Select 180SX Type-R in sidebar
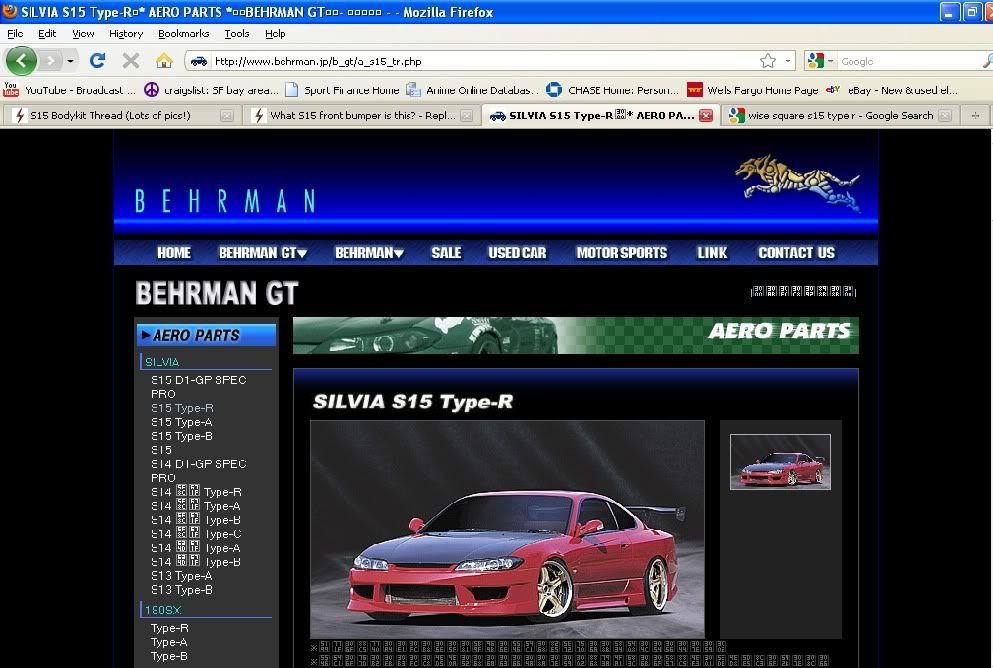This screenshot has height=668, width=993. click(170, 628)
